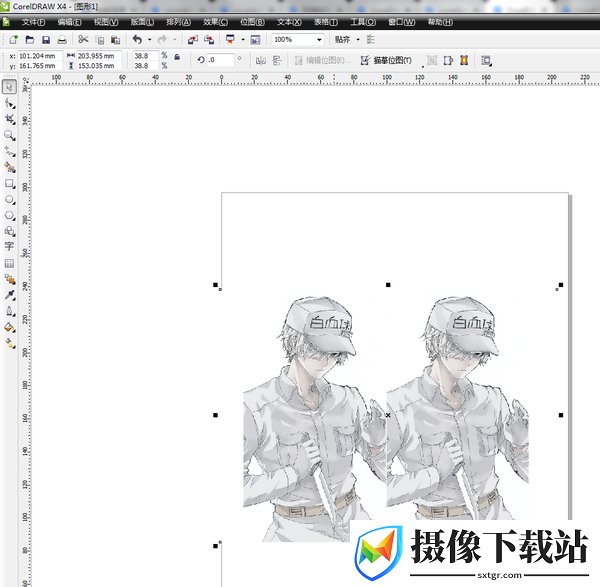The width and height of the screenshot is (600, 587).
Task: Expand the undo history arrow
Action: (150, 39)
